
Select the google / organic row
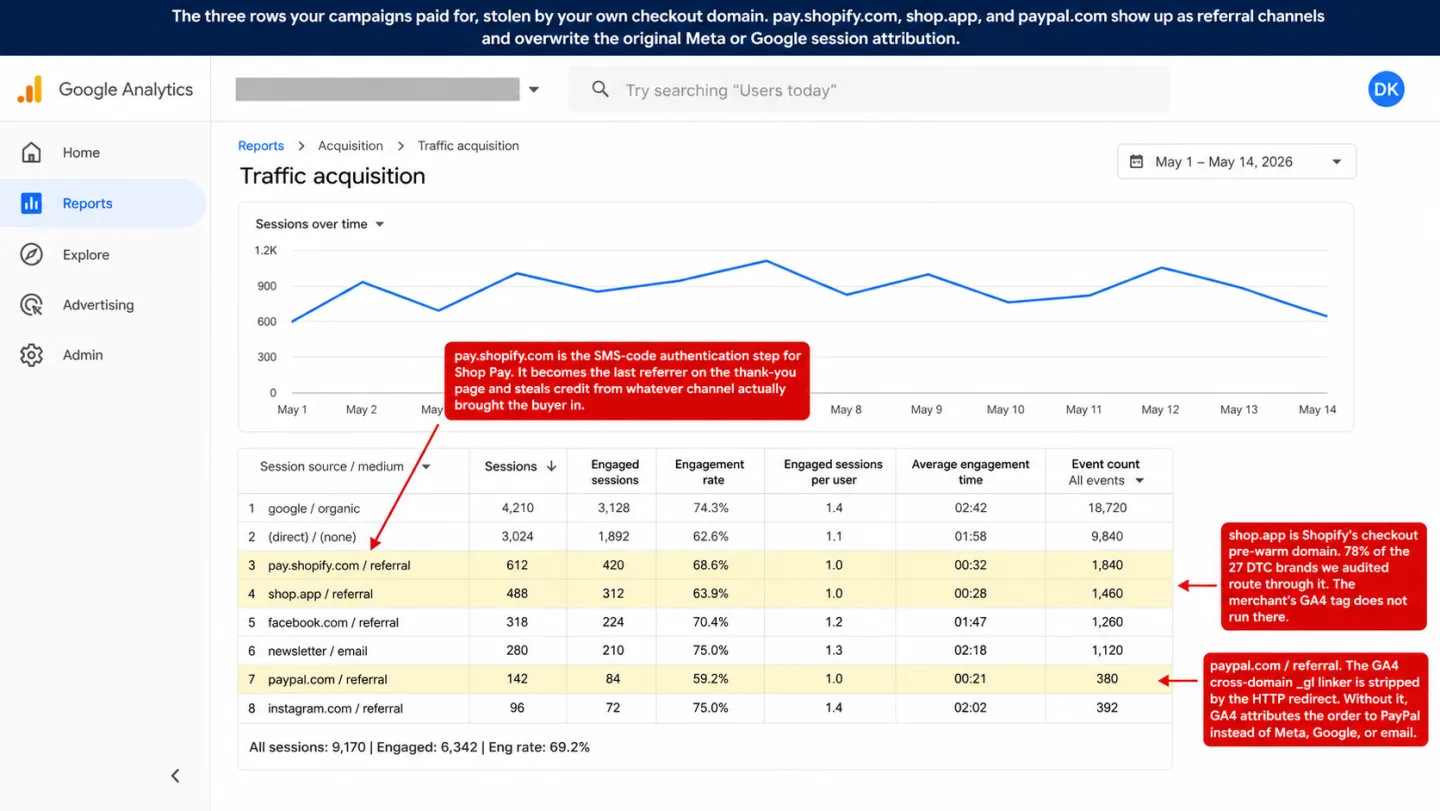(705, 508)
